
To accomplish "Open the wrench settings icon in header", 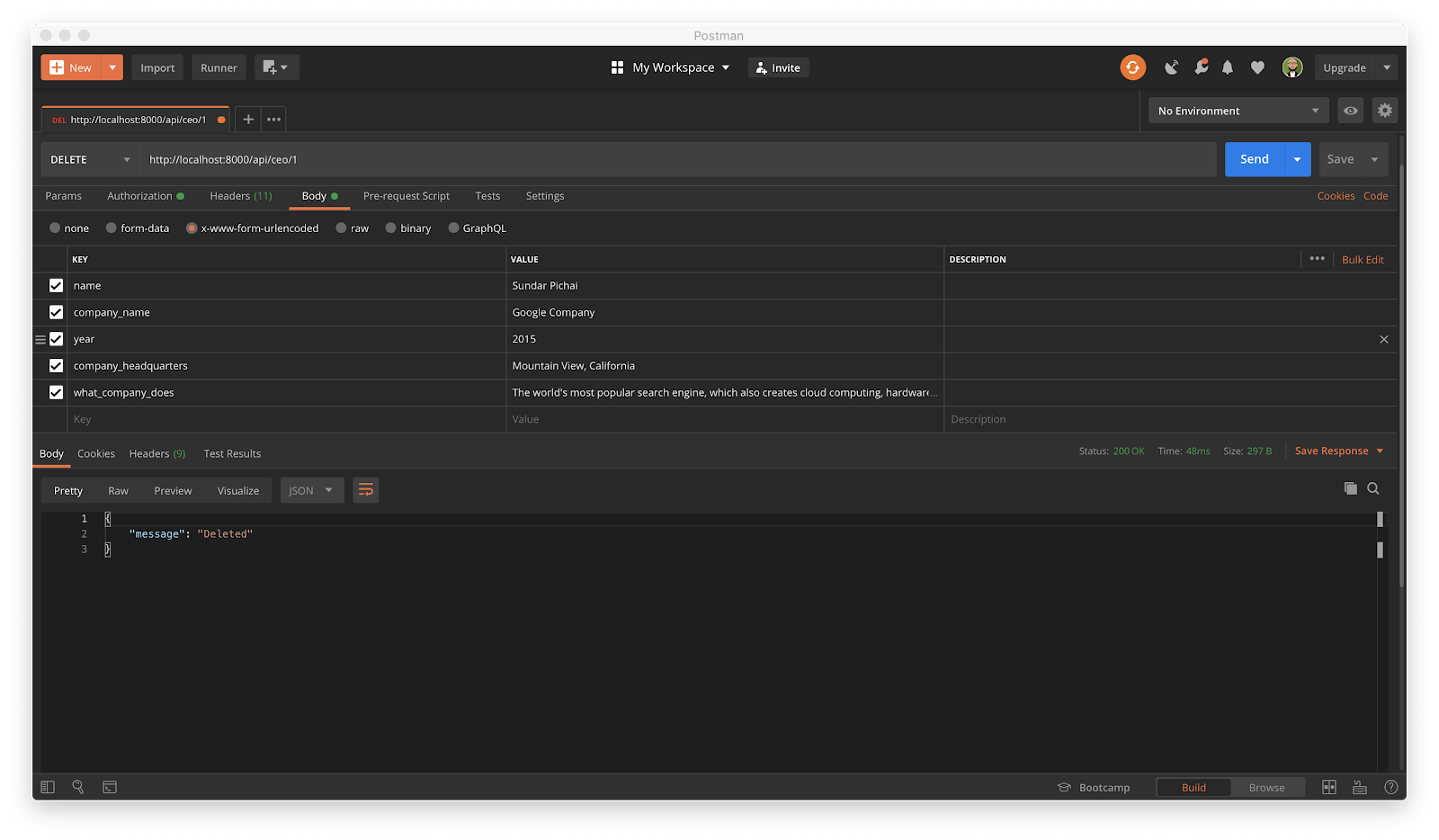I will [1201, 67].
